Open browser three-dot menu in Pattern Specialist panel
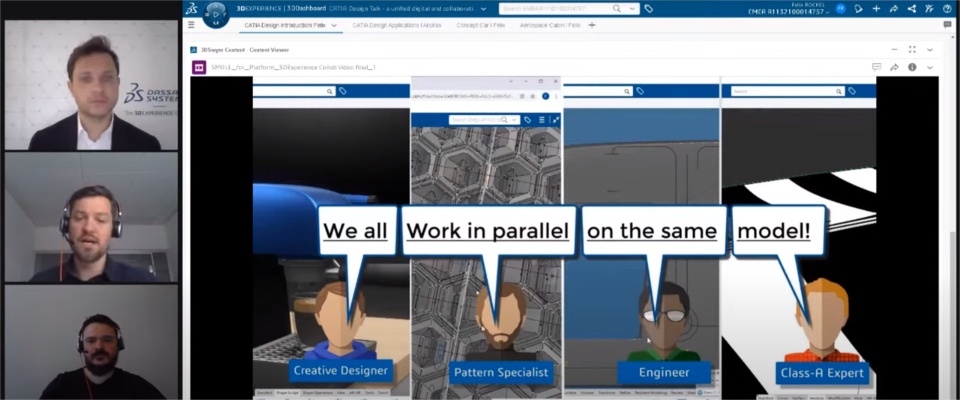The height and width of the screenshot is (400, 960). click(x=556, y=96)
